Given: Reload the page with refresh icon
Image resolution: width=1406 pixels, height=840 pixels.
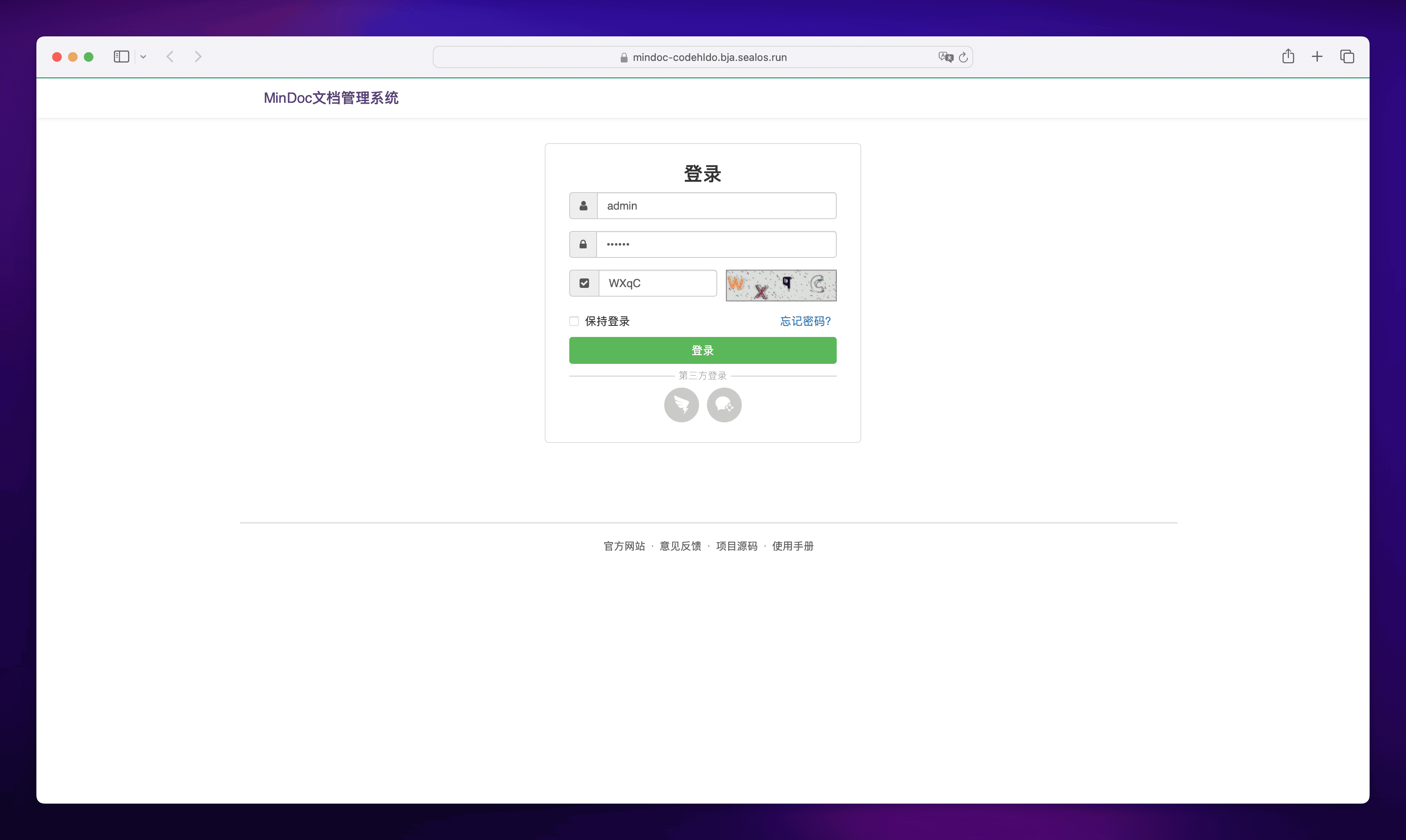Looking at the screenshot, I should point(963,57).
